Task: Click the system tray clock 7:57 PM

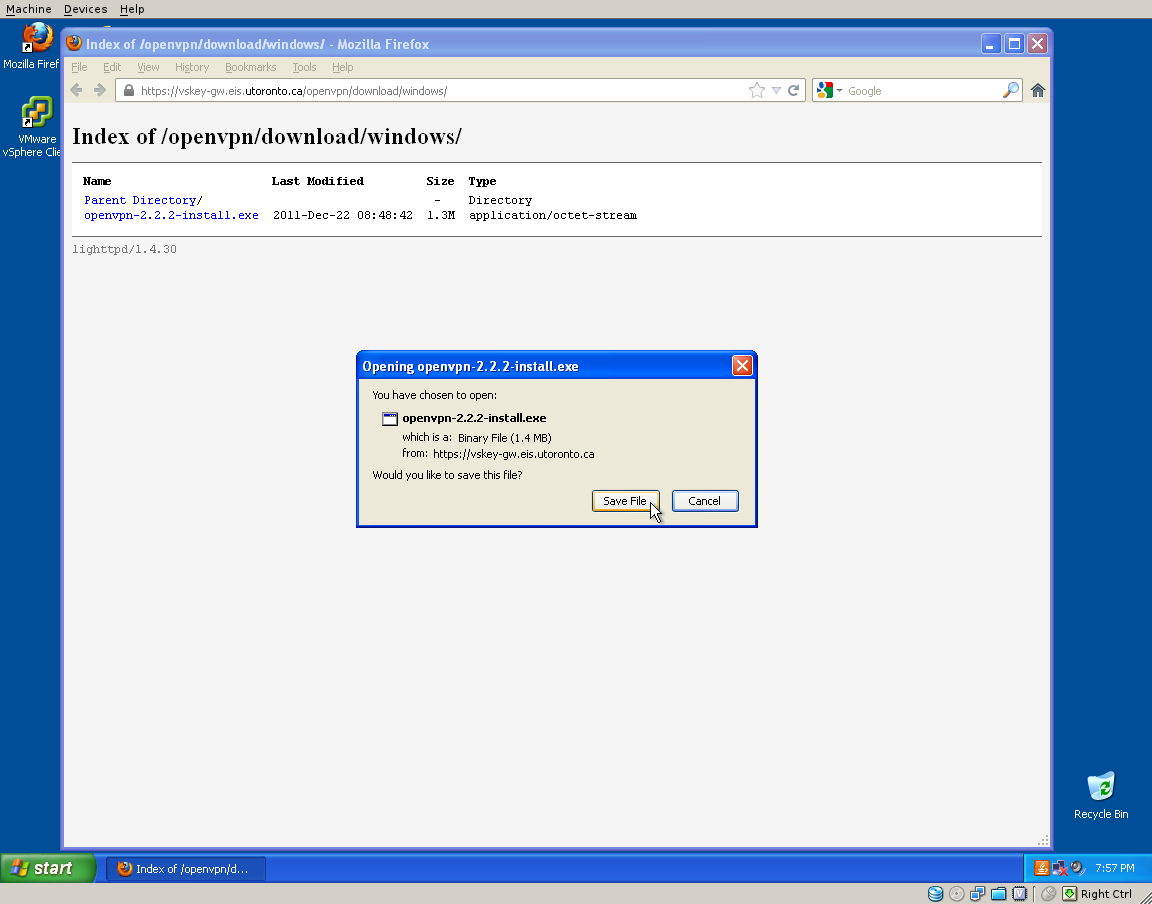Action: [x=1115, y=868]
